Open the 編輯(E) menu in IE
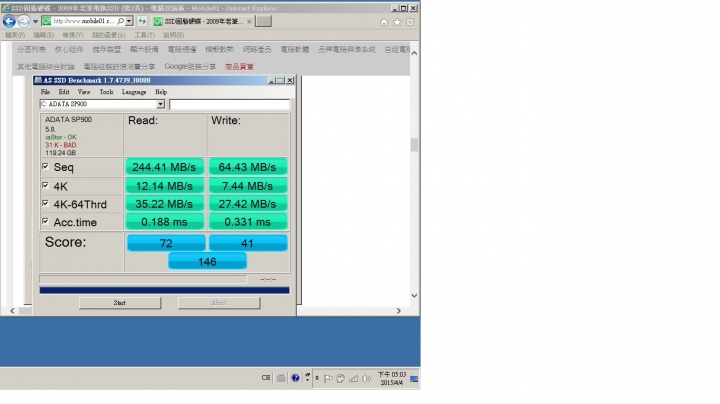This screenshot has width=720, height=404. coord(44,35)
